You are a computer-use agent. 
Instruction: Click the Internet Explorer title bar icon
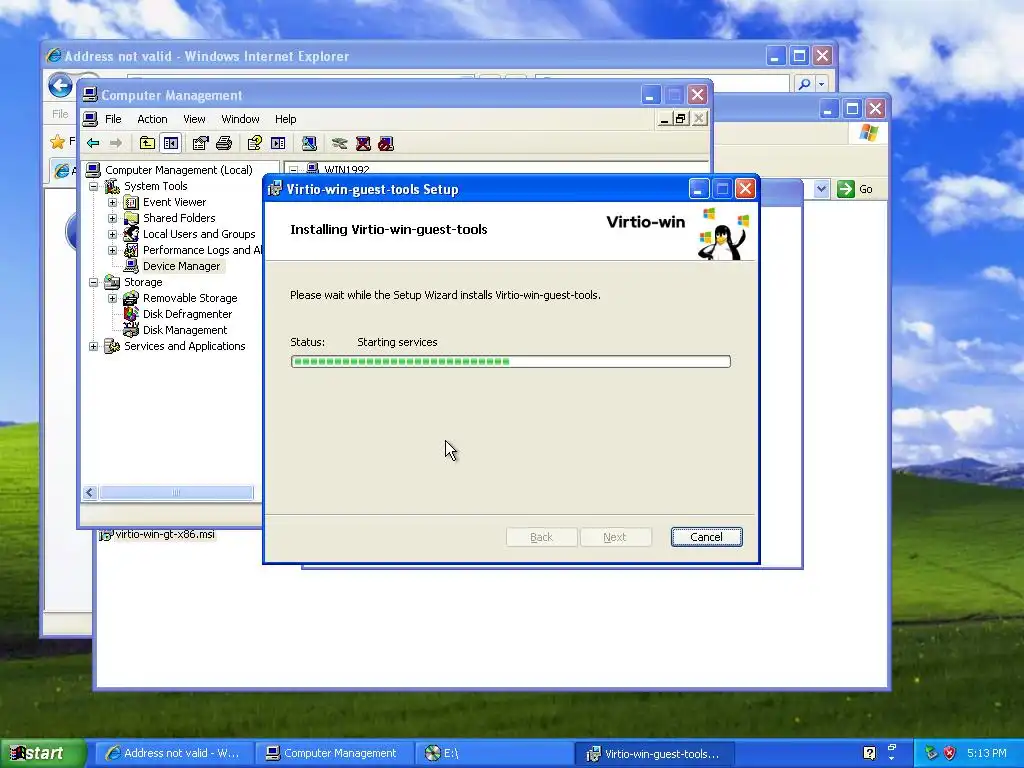pos(54,56)
